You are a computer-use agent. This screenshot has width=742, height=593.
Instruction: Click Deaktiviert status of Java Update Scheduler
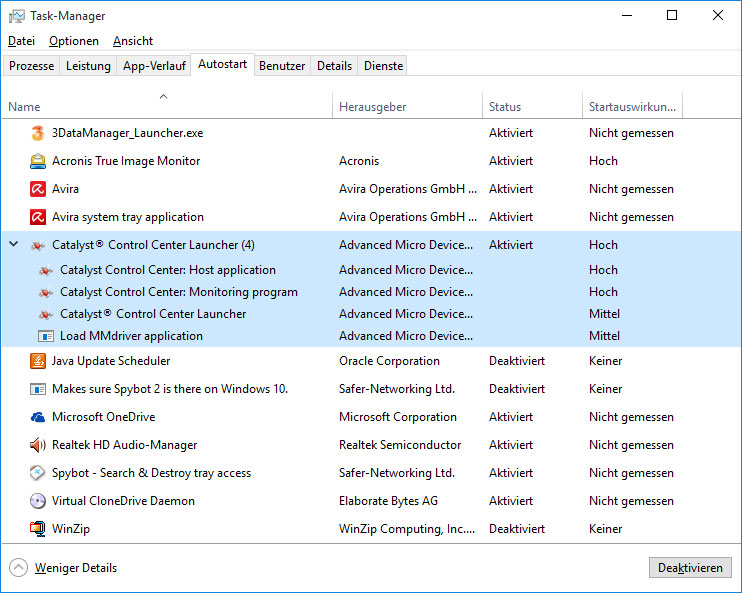click(x=517, y=361)
